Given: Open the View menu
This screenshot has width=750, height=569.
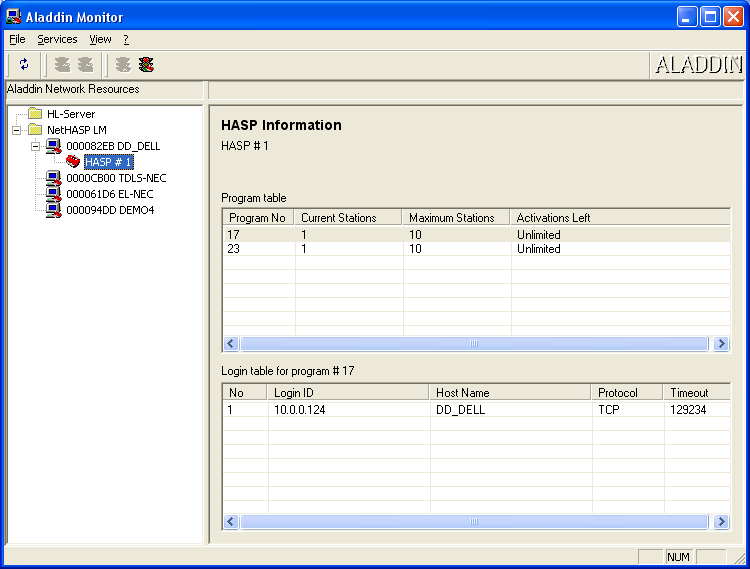Looking at the screenshot, I should click(x=100, y=39).
